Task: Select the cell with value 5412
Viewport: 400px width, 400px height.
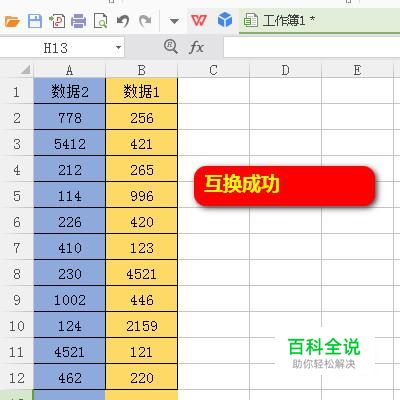Action: click(69, 144)
